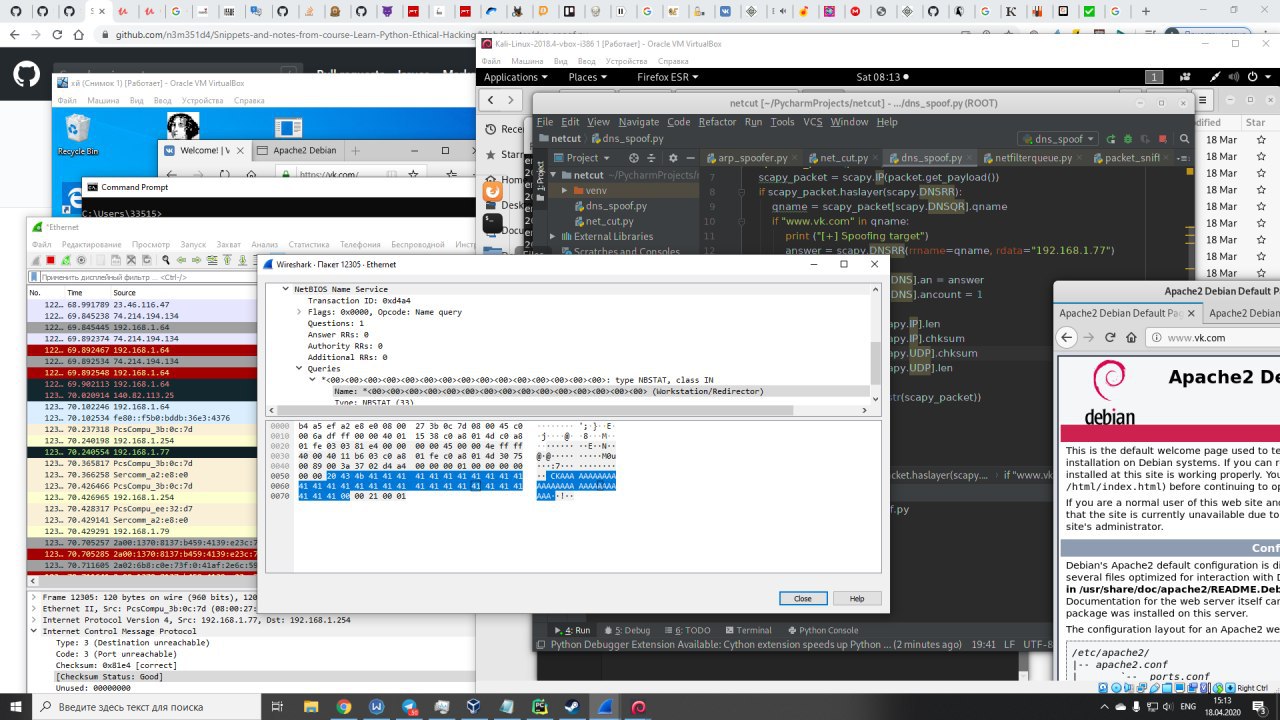Open VCS menu in PyCharm

point(813,122)
